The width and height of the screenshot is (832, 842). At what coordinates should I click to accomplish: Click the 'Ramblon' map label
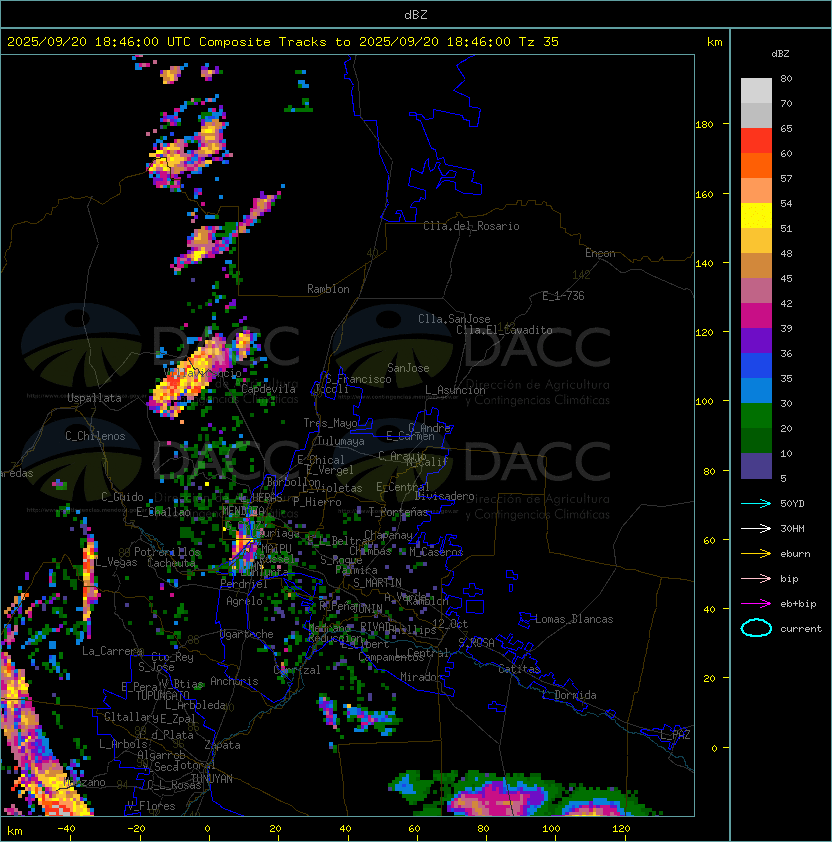pos(328,289)
